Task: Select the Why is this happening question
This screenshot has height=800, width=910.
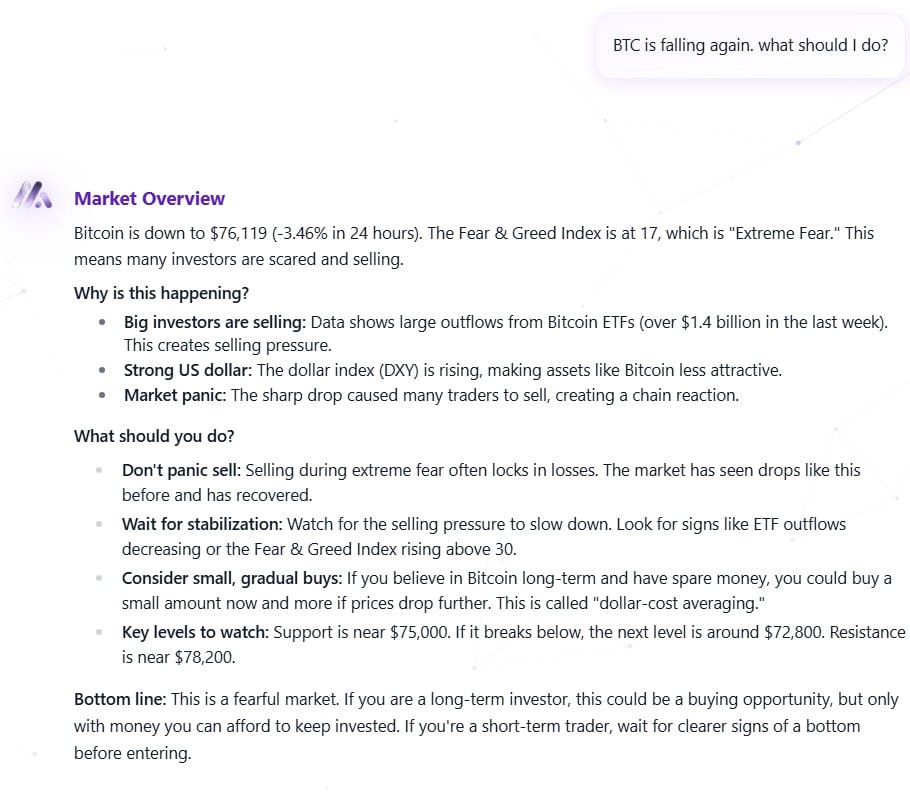Action: click(x=161, y=293)
